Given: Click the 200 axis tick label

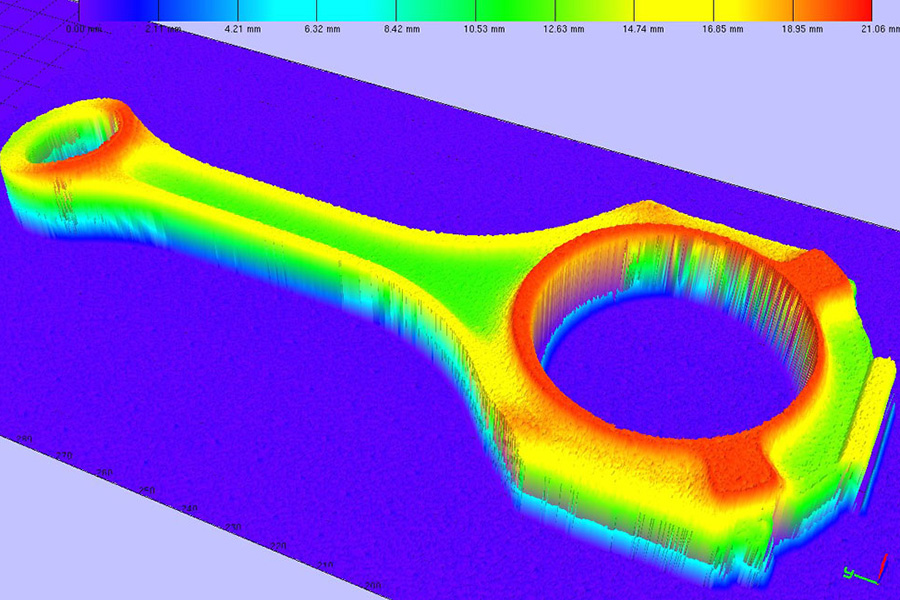Looking at the screenshot, I should pyautogui.click(x=373, y=585).
